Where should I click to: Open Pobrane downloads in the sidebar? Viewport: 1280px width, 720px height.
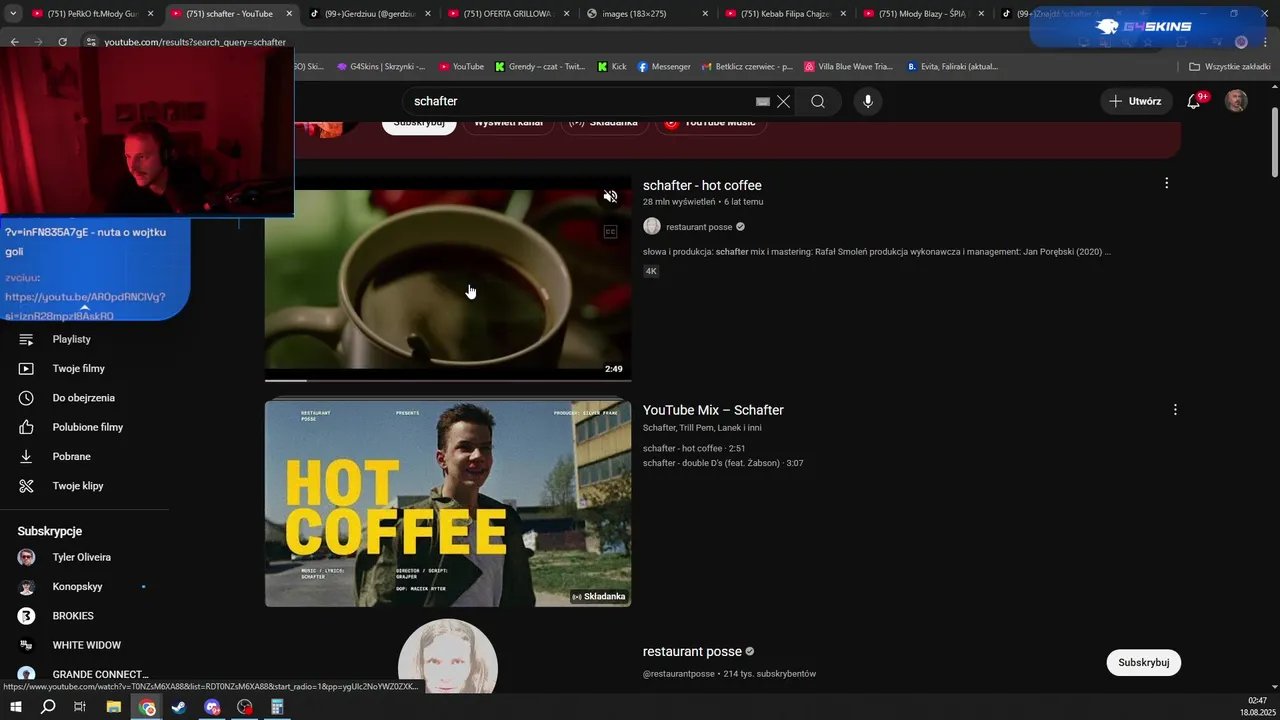tap(72, 456)
